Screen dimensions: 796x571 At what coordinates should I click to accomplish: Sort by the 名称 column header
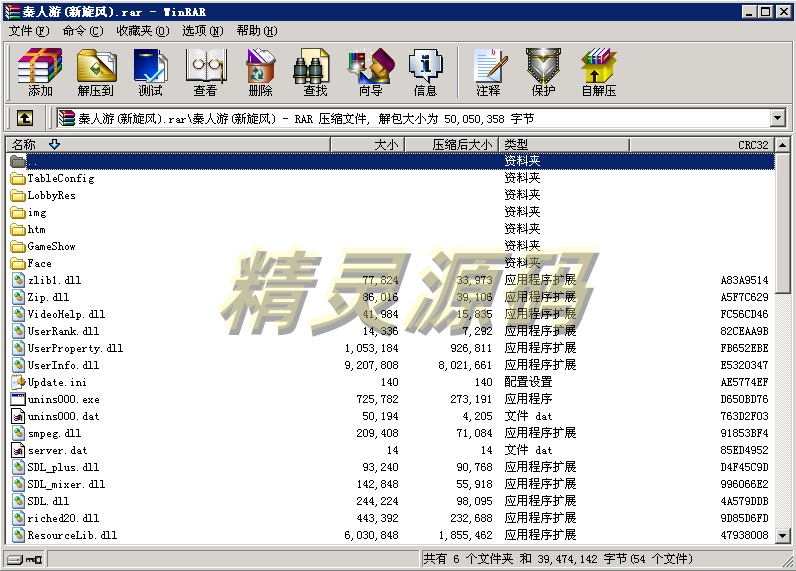click(x=168, y=145)
